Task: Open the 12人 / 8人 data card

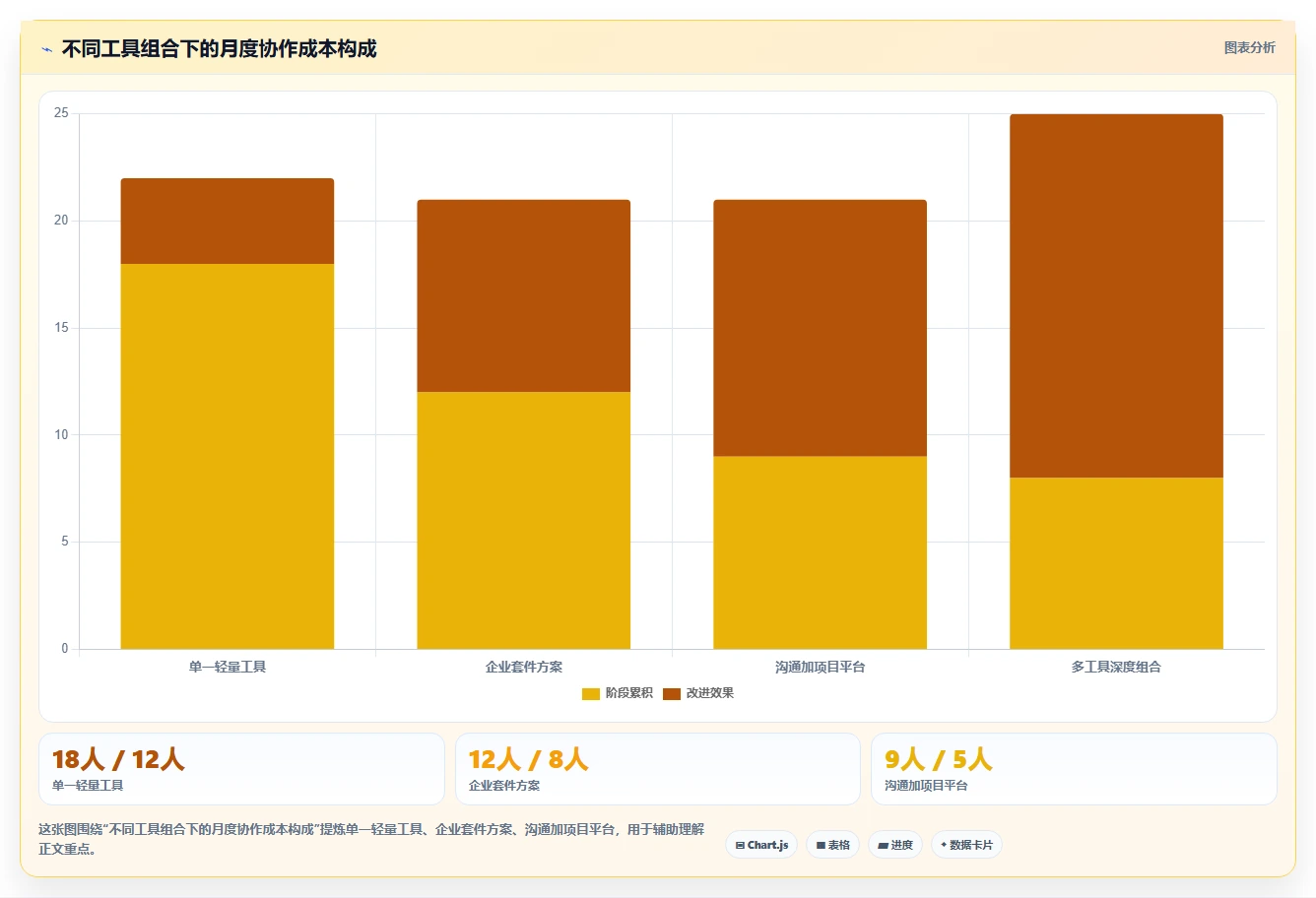Action: click(658, 769)
